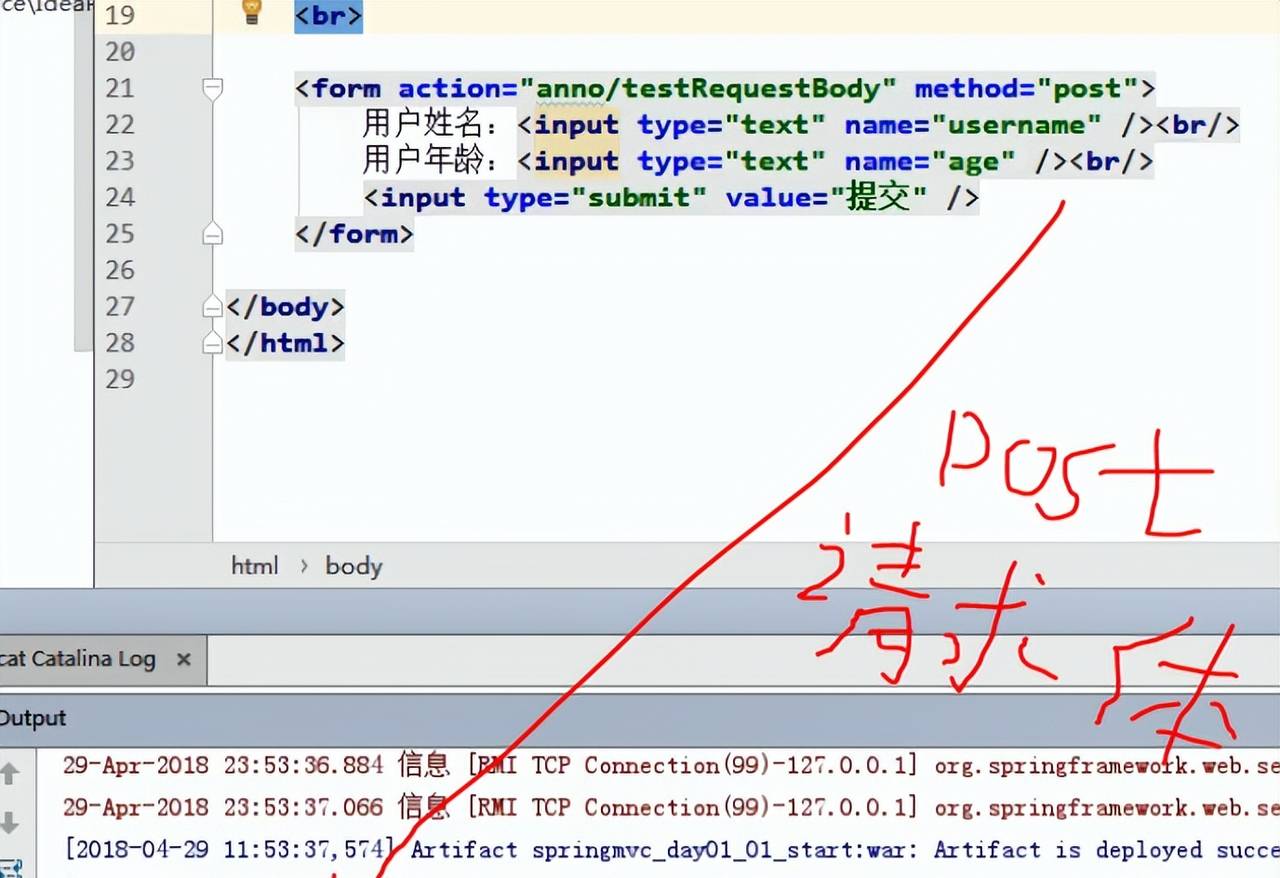The image size is (1280, 878).
Task: Click the log line timestamped 23:53:37.066
Action: pos(671,807)
